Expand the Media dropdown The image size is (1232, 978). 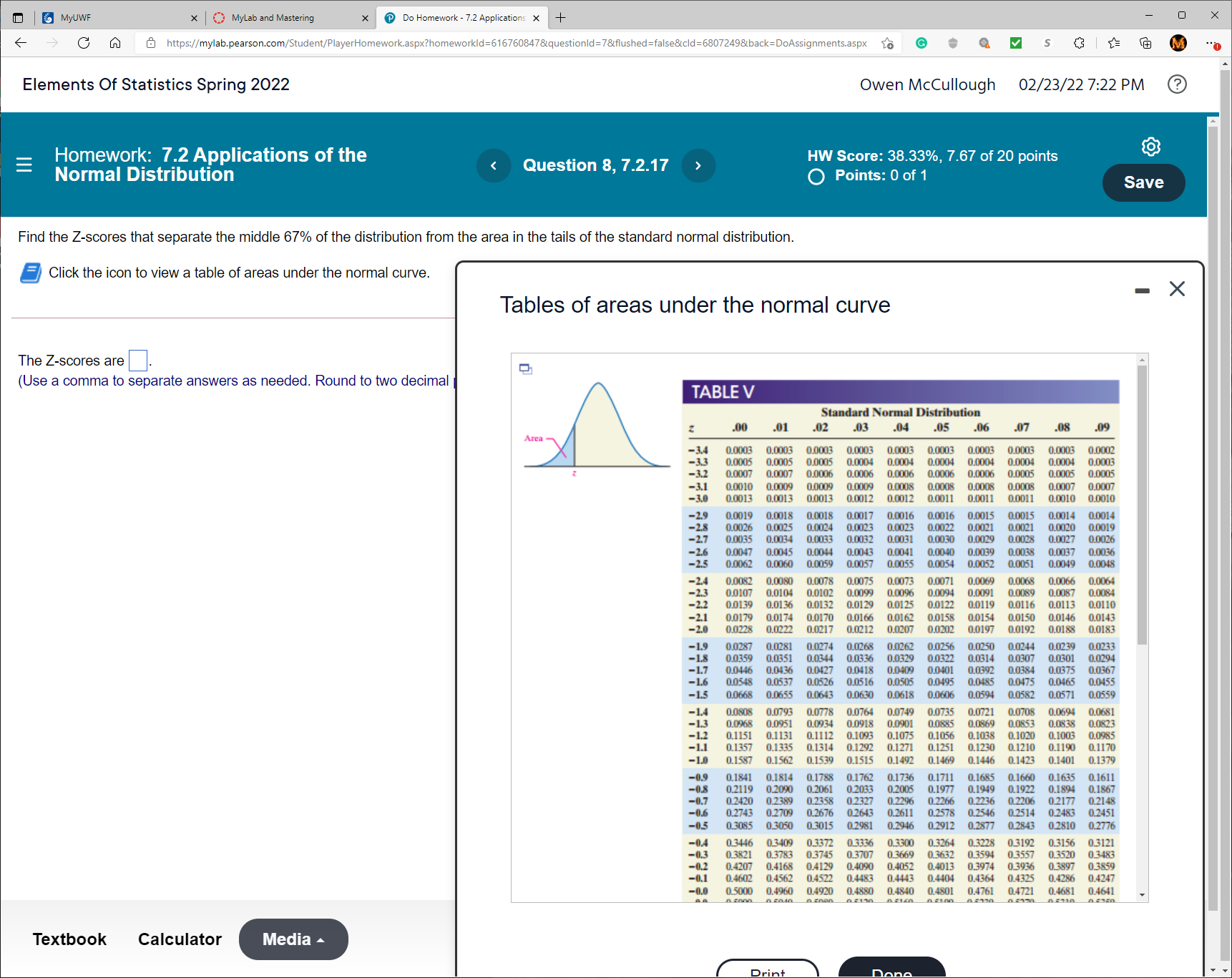pyautogui.click(x=293, y=939)
